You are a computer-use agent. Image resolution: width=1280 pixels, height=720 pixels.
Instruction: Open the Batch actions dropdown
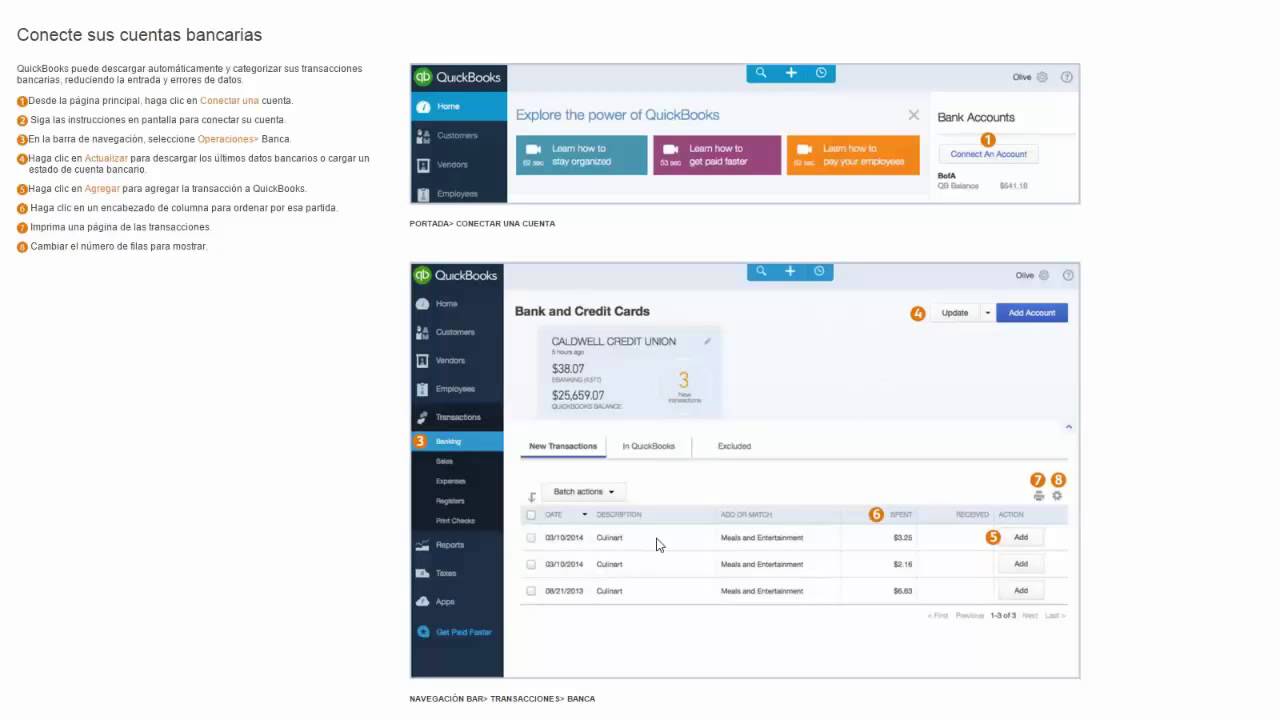tap(584, 492)
